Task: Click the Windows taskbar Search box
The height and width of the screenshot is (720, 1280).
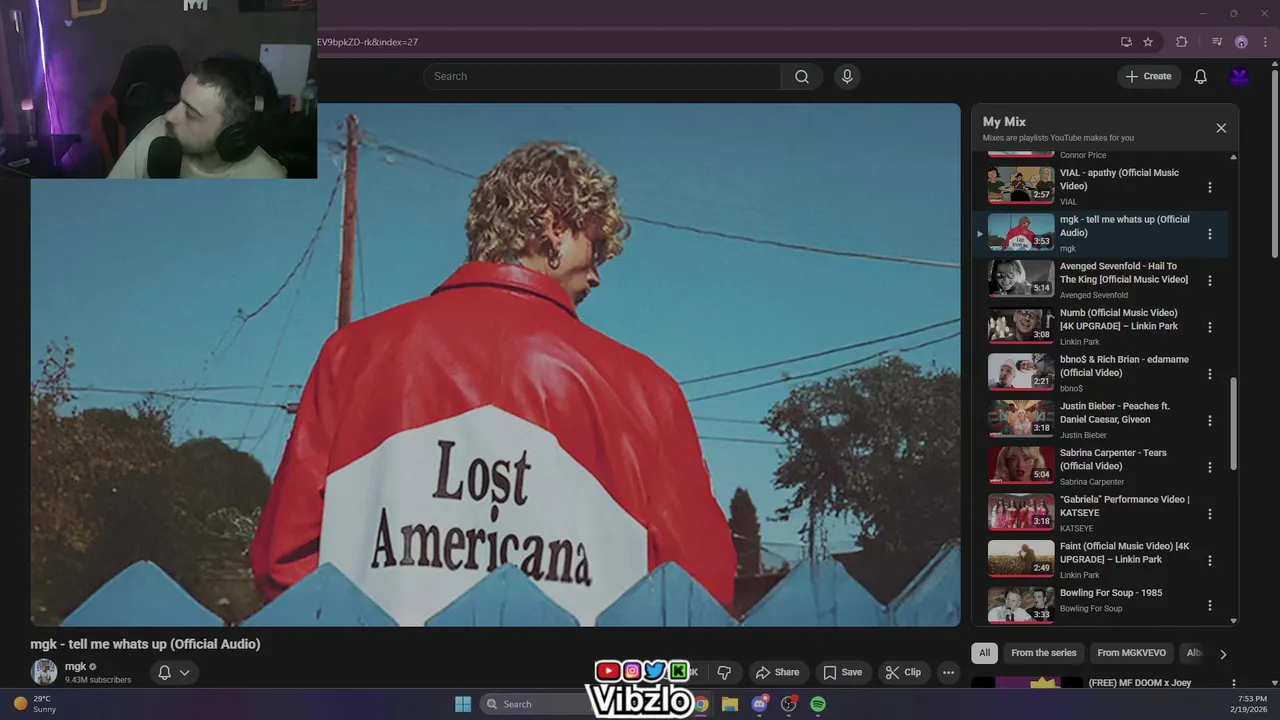Action: pos(535,704)
